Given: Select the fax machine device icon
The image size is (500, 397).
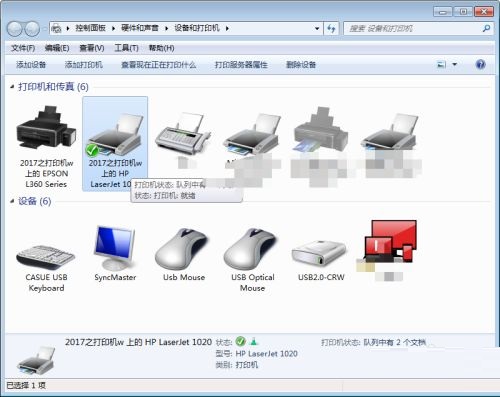Looking at the screenshot, I should 183,133.
